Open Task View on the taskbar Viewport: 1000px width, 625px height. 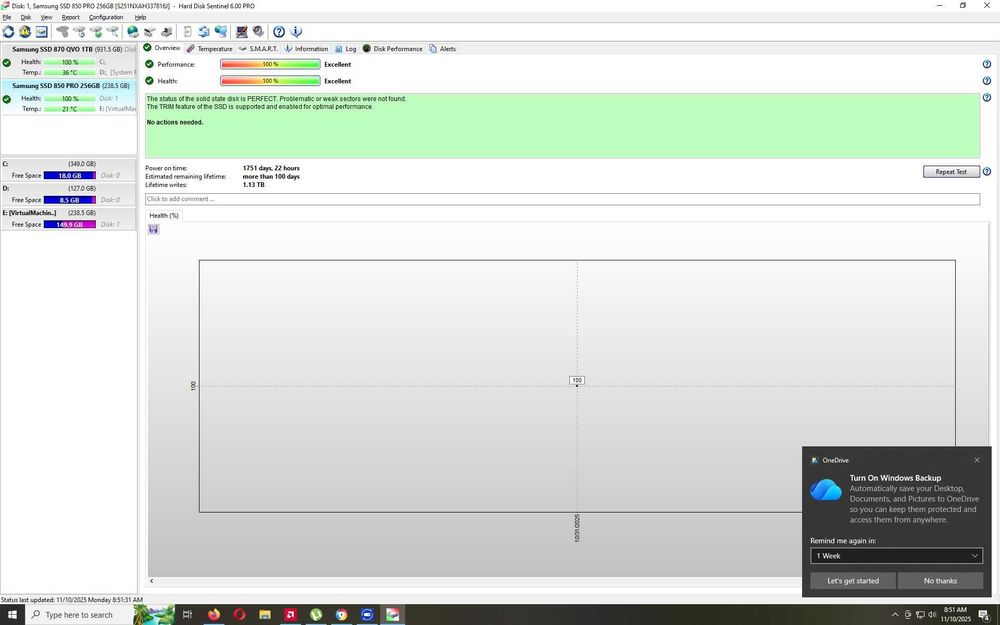tap(188, 615)
